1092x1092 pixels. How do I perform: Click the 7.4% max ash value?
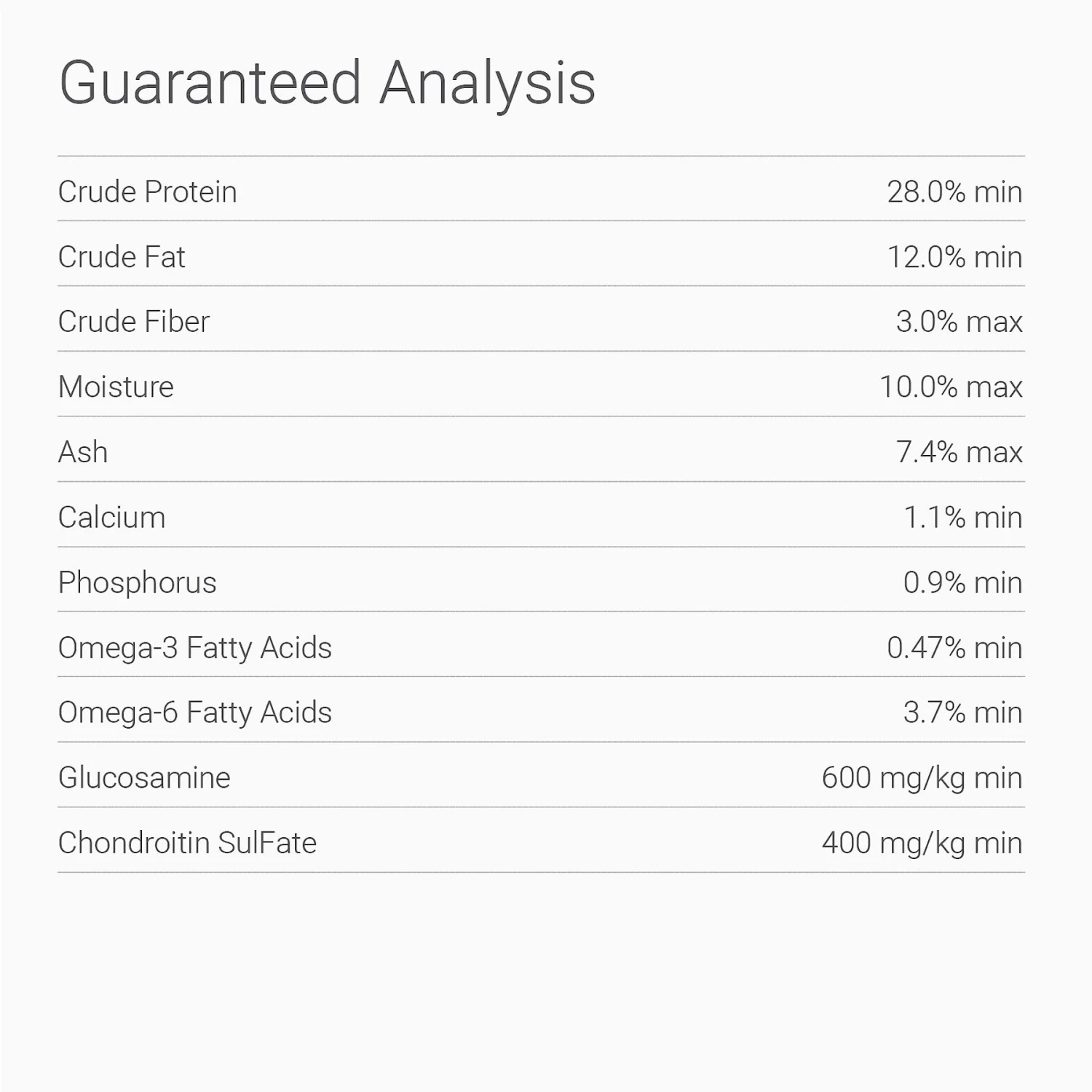coord(959,452)
